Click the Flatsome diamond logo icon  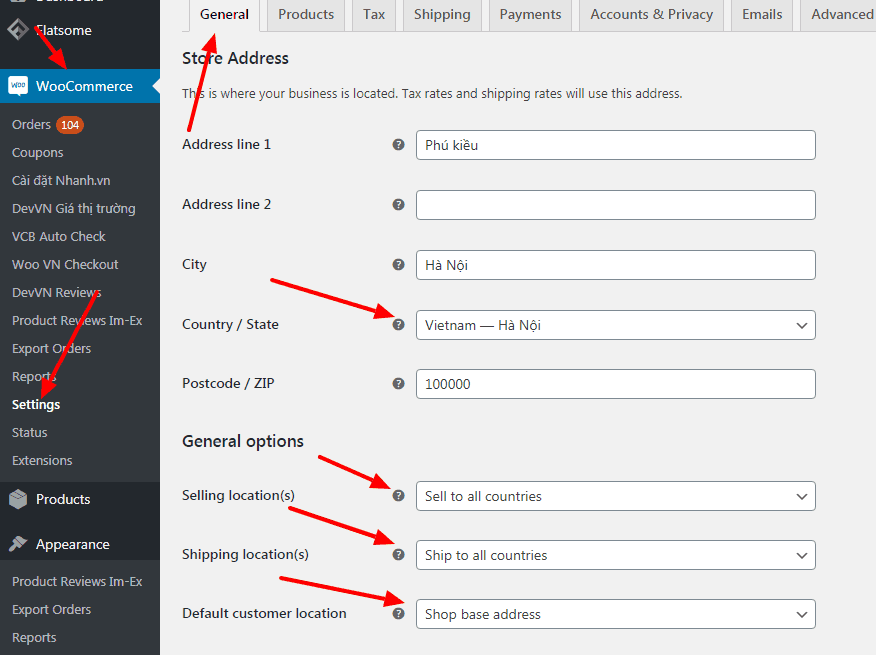click(17, 30)
